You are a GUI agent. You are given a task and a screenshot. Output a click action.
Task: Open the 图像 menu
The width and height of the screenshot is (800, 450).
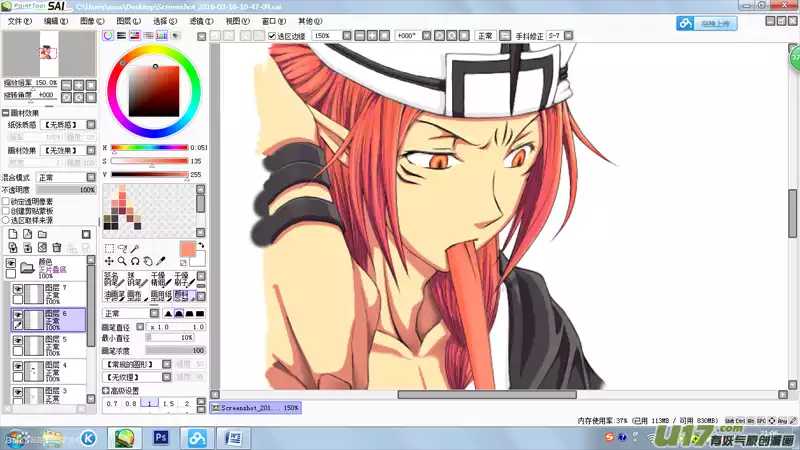coord(92,21)
